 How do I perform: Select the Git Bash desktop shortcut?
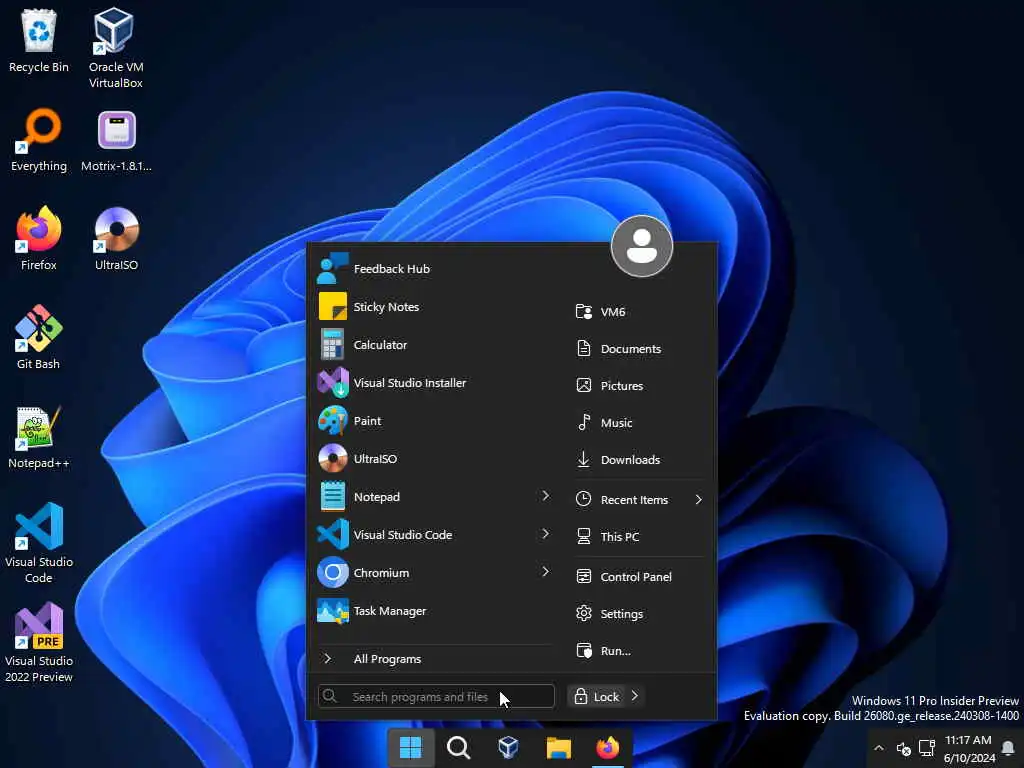(39, 338)
